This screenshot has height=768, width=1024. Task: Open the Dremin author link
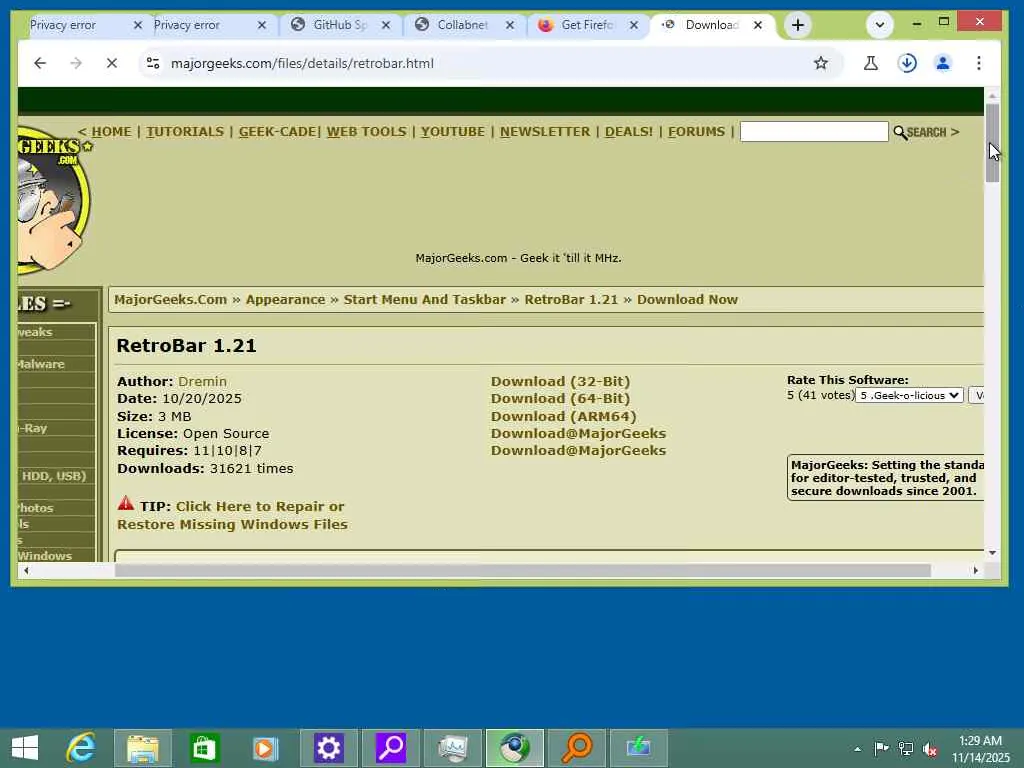pyautogui.click(x=202, y=381)
